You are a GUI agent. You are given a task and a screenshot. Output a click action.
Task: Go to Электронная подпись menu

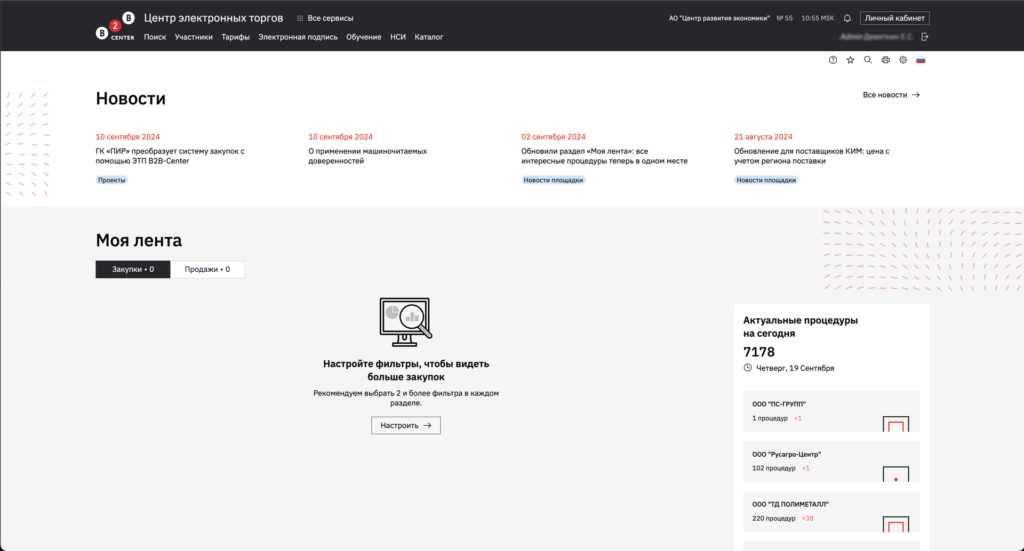point(298,37)
